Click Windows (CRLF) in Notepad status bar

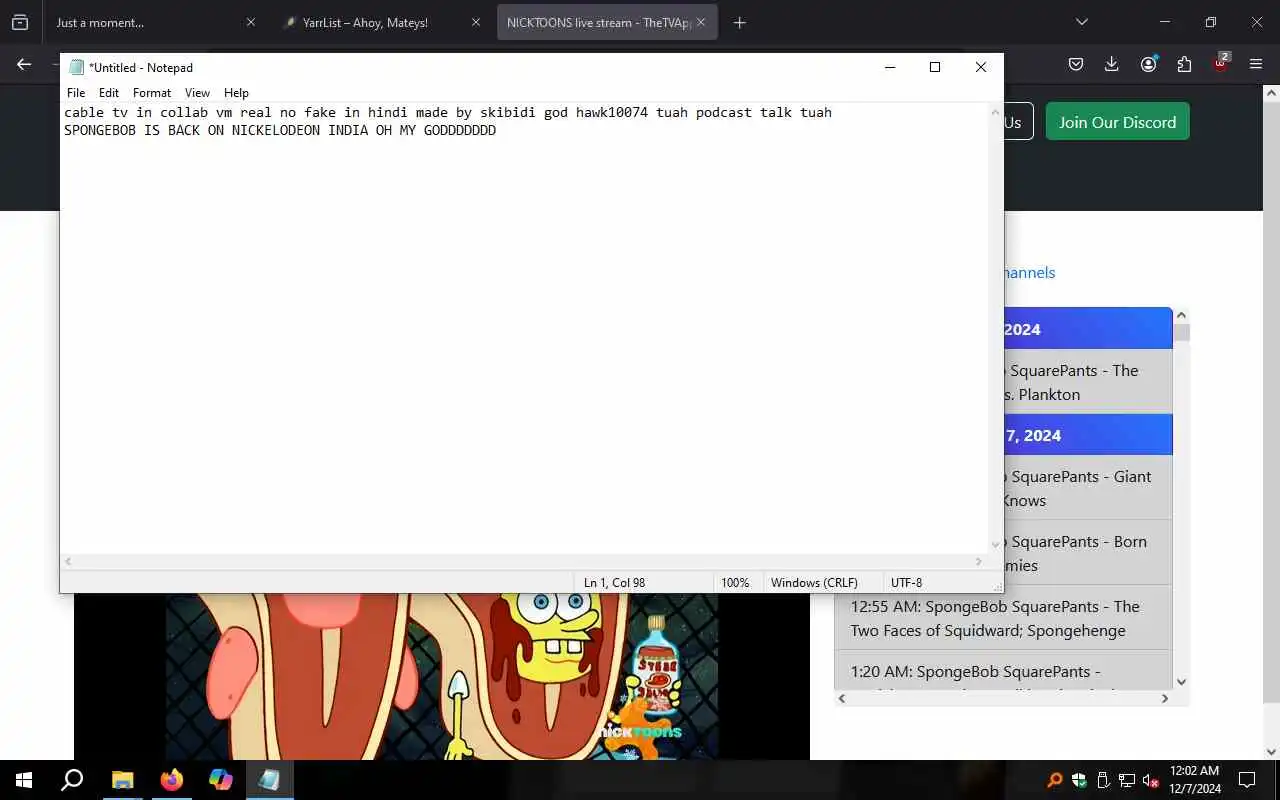pos(814,582)
